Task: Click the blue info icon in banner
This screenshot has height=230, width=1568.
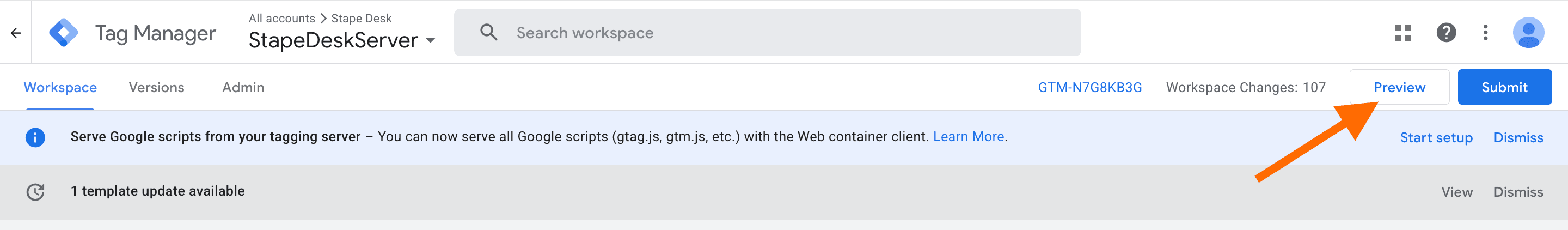Action: pos(35,137)
